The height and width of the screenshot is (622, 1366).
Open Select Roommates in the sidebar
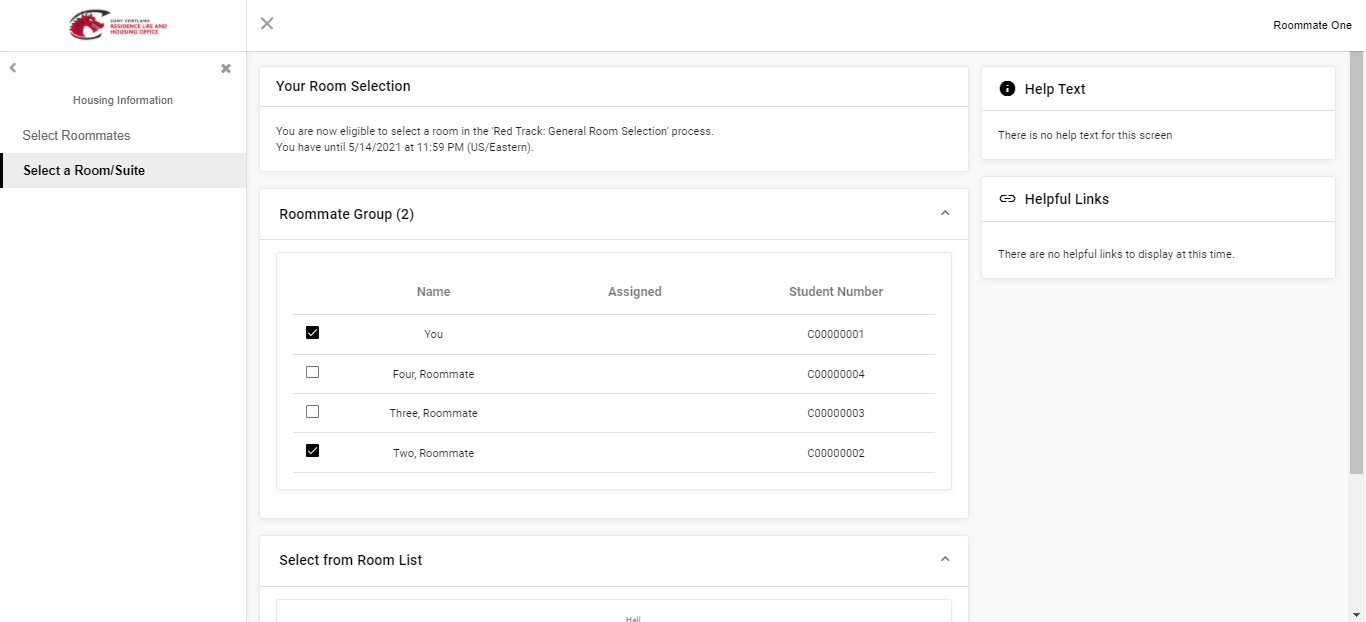click(123, 135)
